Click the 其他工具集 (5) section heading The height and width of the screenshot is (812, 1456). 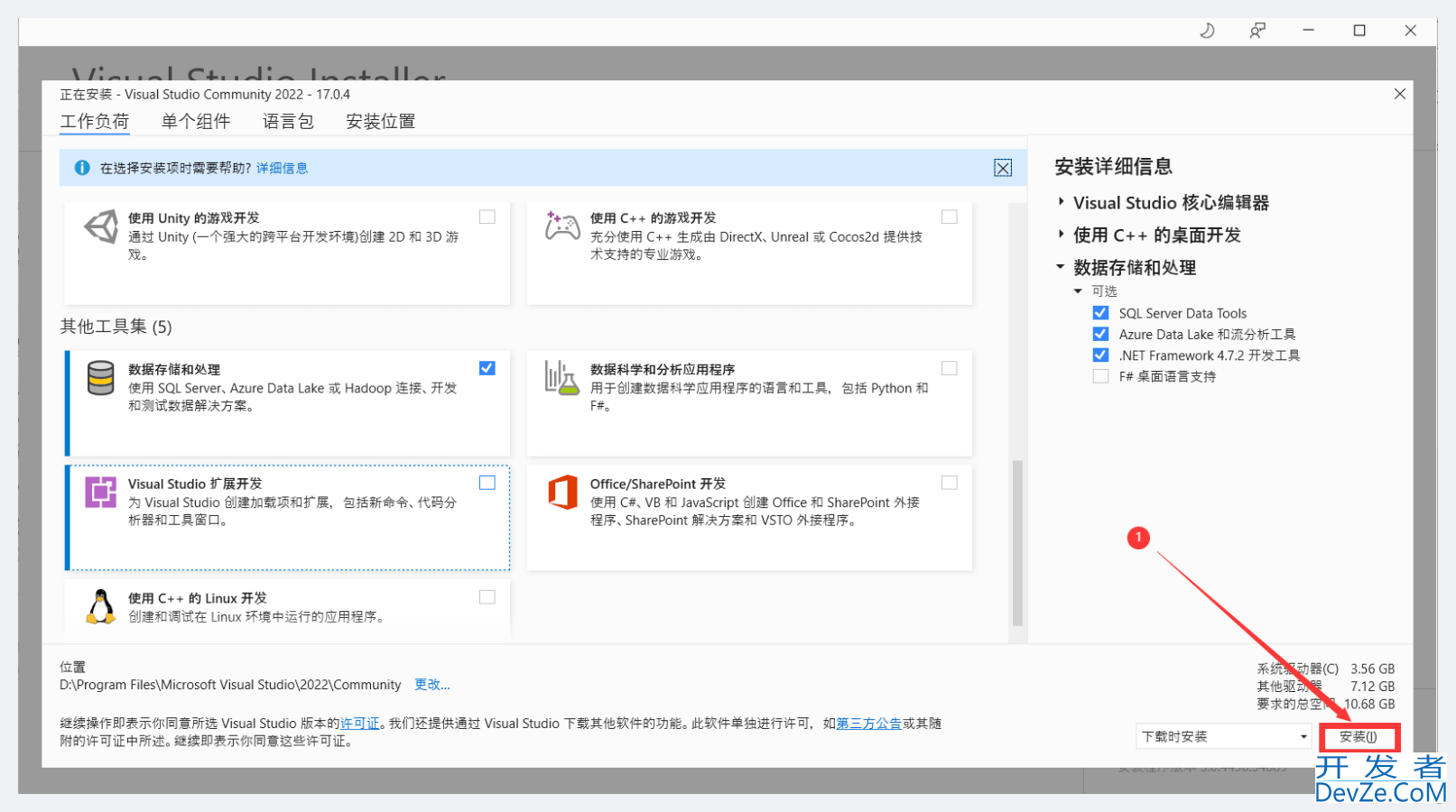coord(116,327)
